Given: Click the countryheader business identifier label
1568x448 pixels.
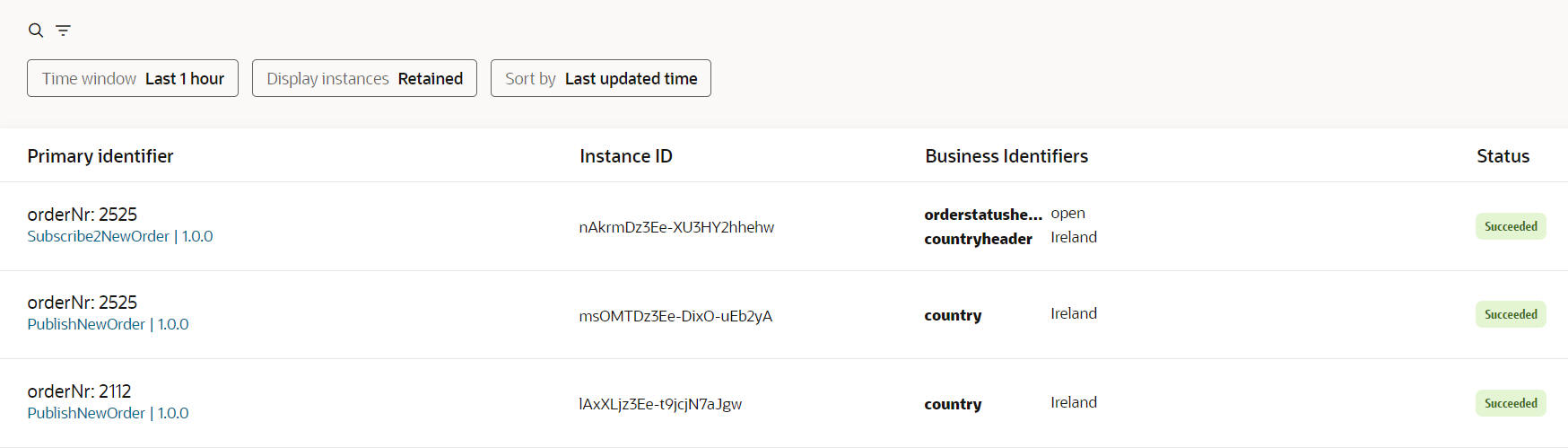Looking at the screenshot, I should tap(978, 239).
